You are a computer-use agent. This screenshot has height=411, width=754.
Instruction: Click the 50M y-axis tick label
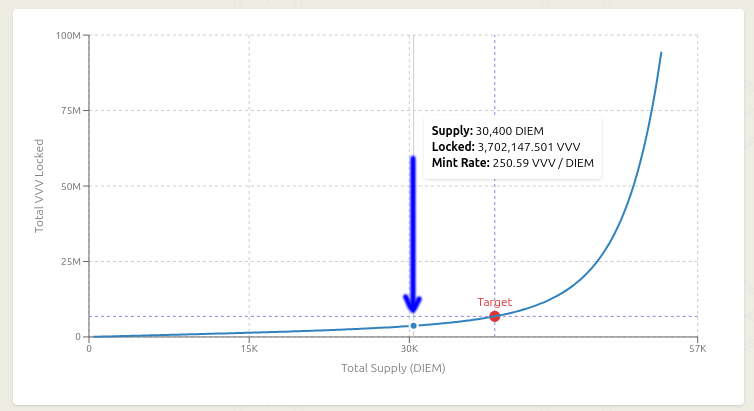pyautogui.click(x=70, y=186)
